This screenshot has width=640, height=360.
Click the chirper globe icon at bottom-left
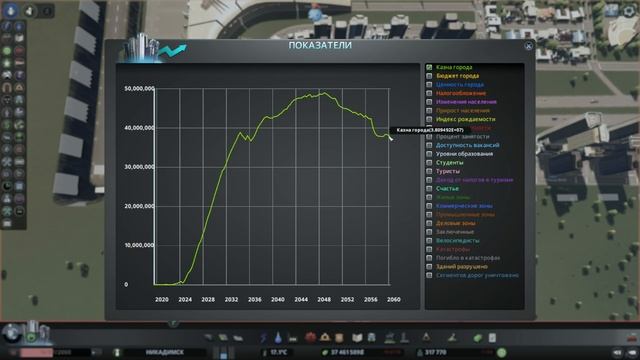[x=11, y=333]
